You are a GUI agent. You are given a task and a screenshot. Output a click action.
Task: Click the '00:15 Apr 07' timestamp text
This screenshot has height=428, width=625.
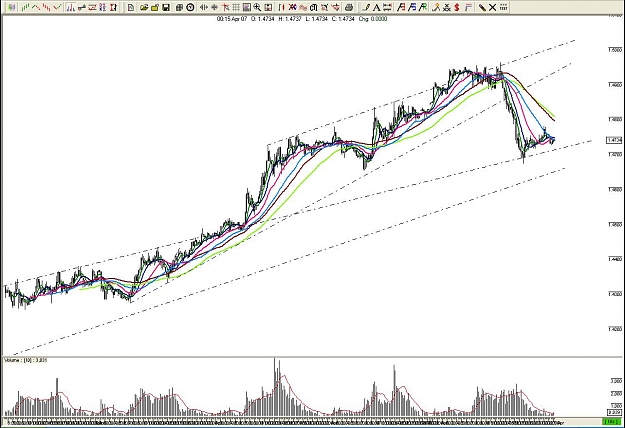pos(232,19)
